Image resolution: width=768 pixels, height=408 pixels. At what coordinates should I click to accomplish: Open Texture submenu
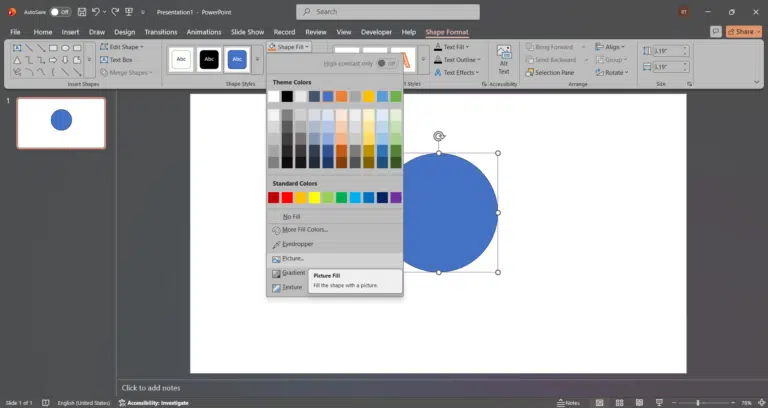coord(288,288)
